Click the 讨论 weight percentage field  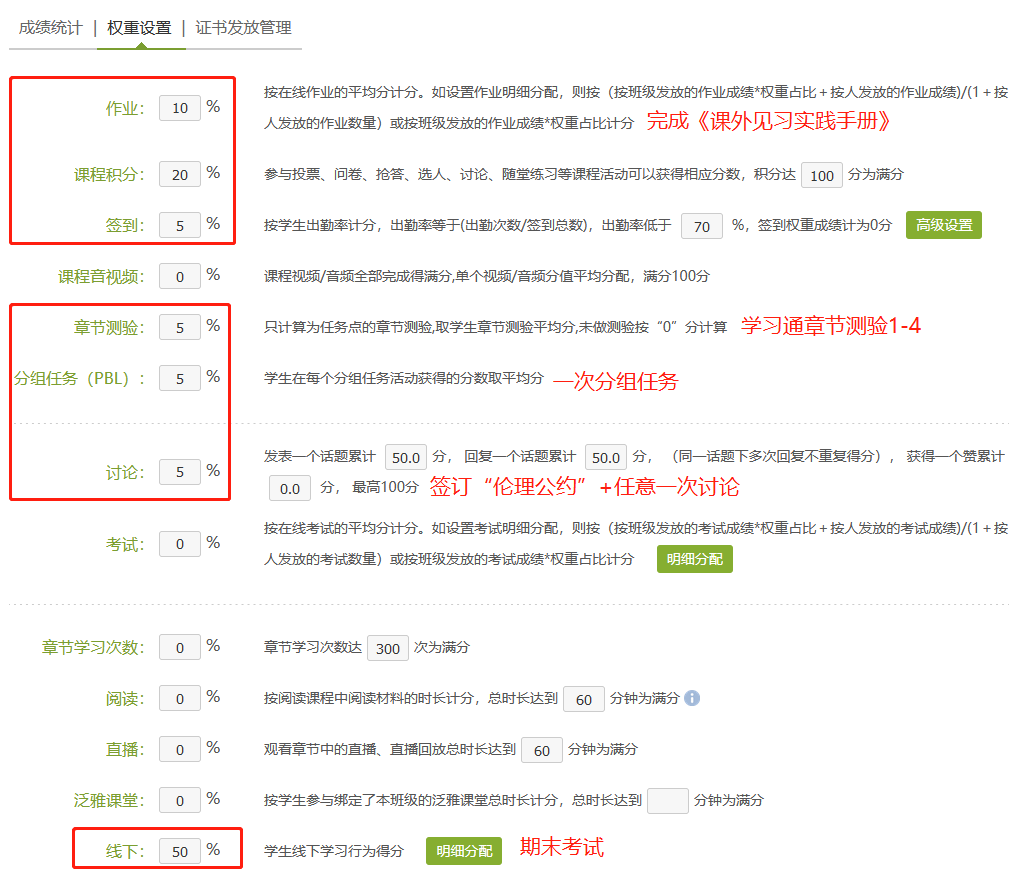(x=179, y=471)
